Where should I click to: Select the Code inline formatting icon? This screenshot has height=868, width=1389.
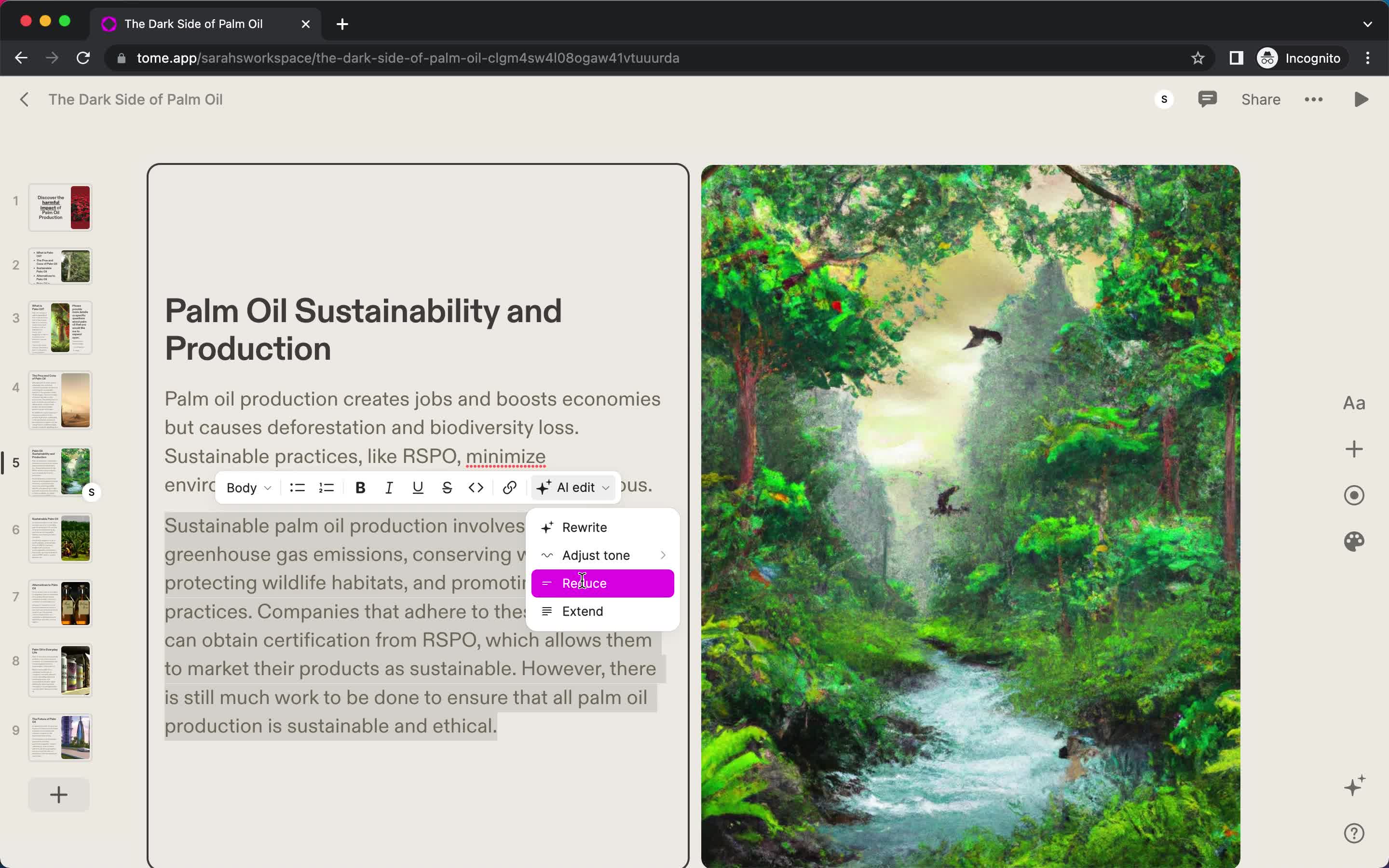[x=476, y=487]
